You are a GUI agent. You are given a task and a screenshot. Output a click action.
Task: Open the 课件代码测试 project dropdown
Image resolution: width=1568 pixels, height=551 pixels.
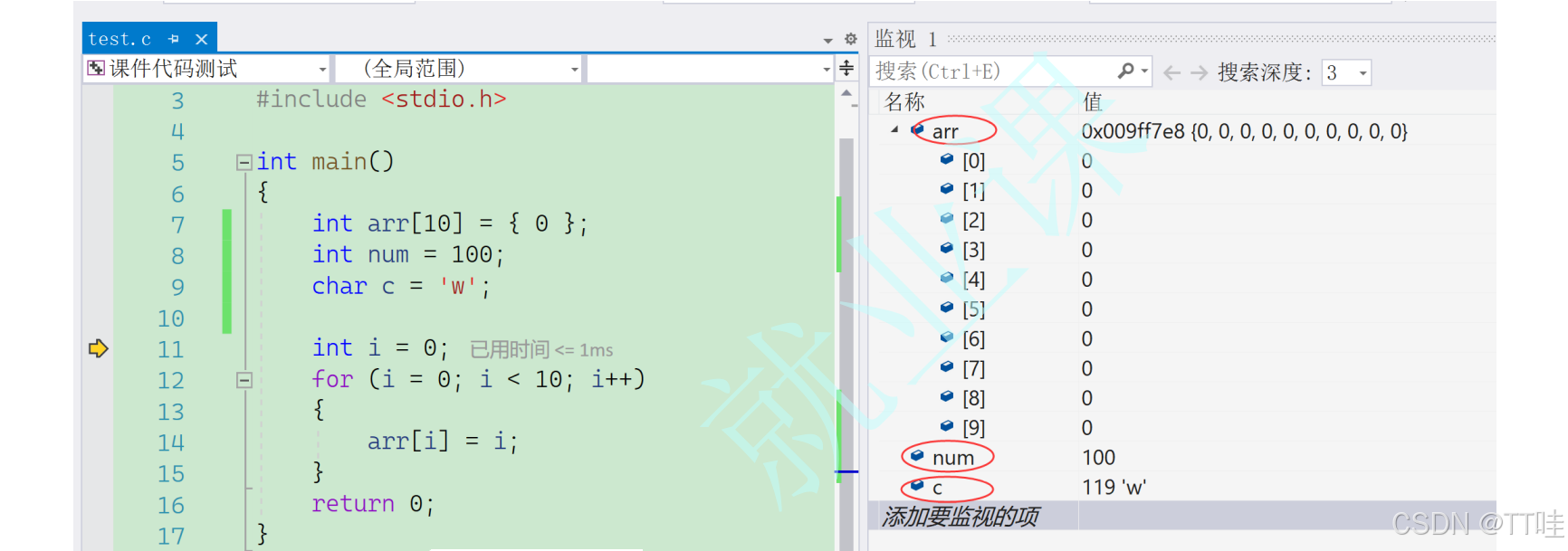(x=206, y=69)
